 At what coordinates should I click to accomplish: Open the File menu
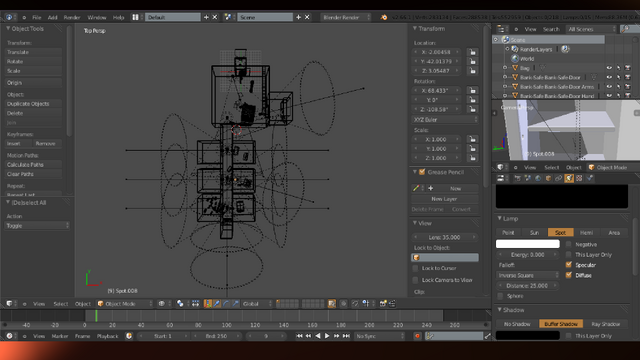[x=37, y=17]
